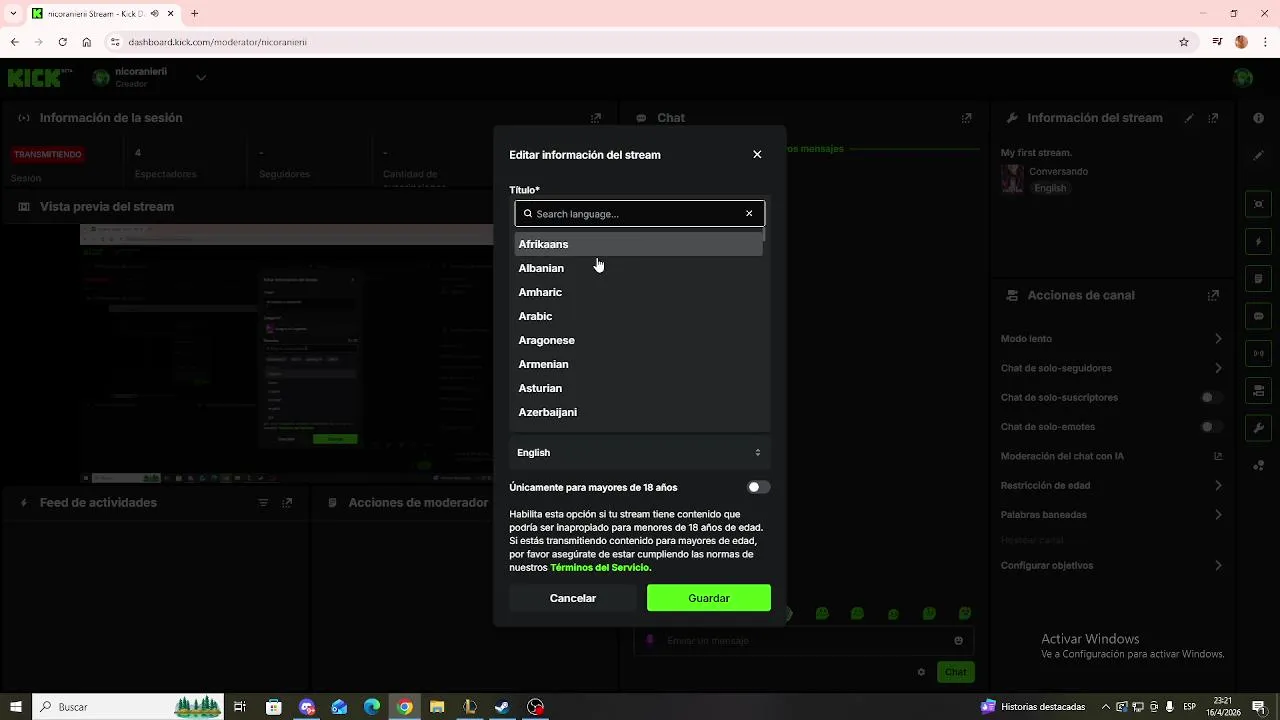This screenshot has height=720, width=1280.
Task: Click sidebar broadcast signal icon
Action: coord(1259,353)
